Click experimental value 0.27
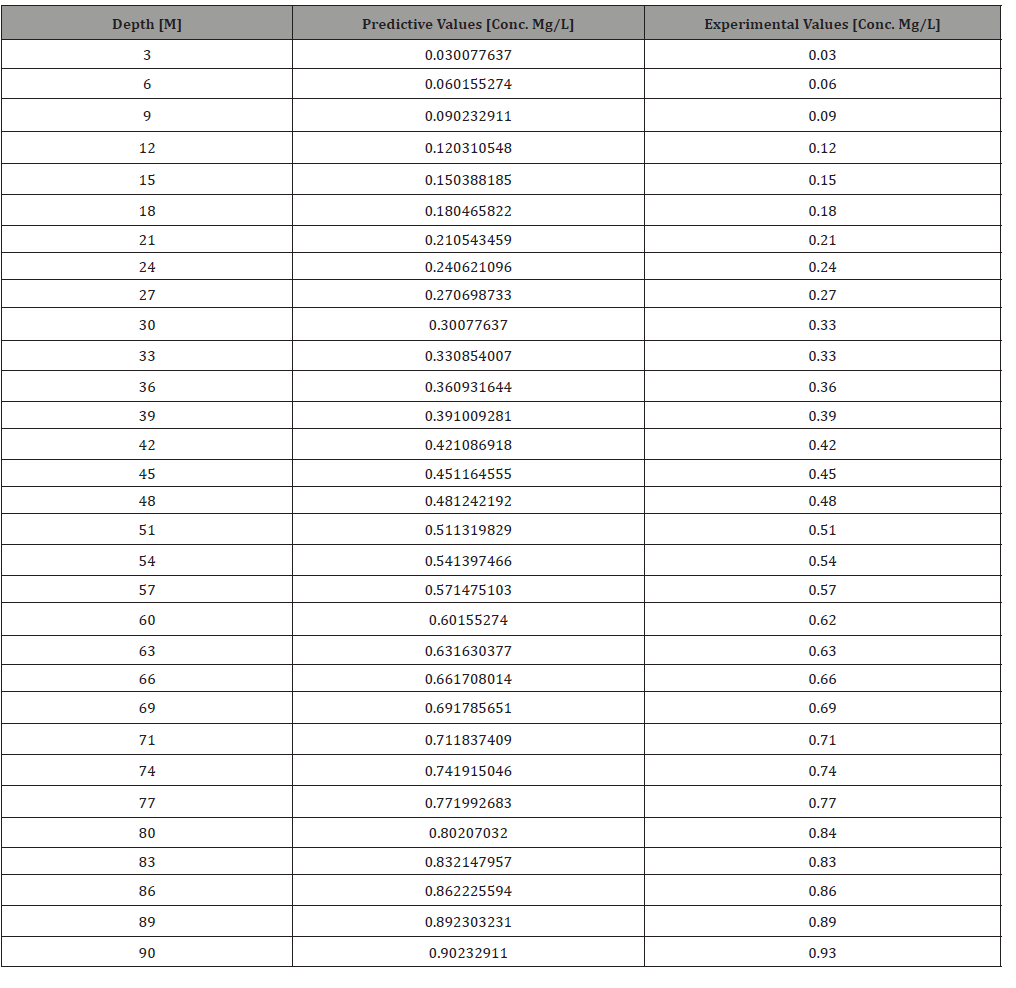1016x988 pixels. [822, 295]
